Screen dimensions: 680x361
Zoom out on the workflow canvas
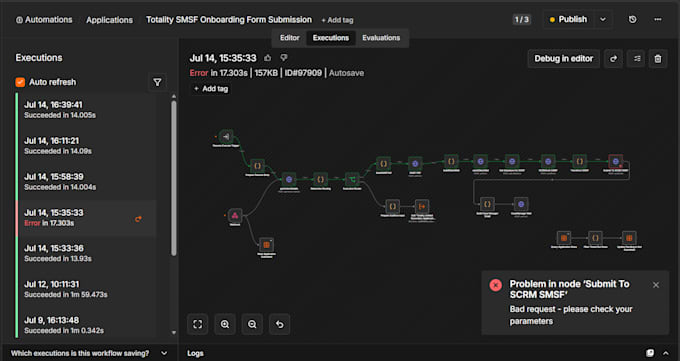tap(252, 324)
